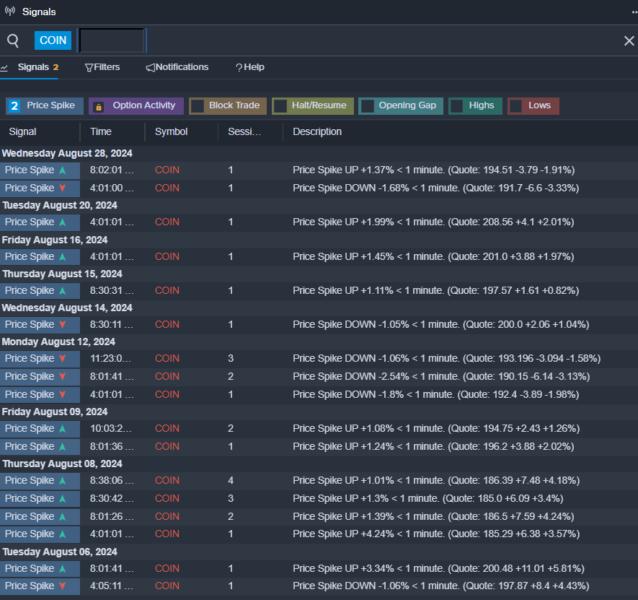Click down arrow on August 12 8:01:41 spike

[62, 376]
